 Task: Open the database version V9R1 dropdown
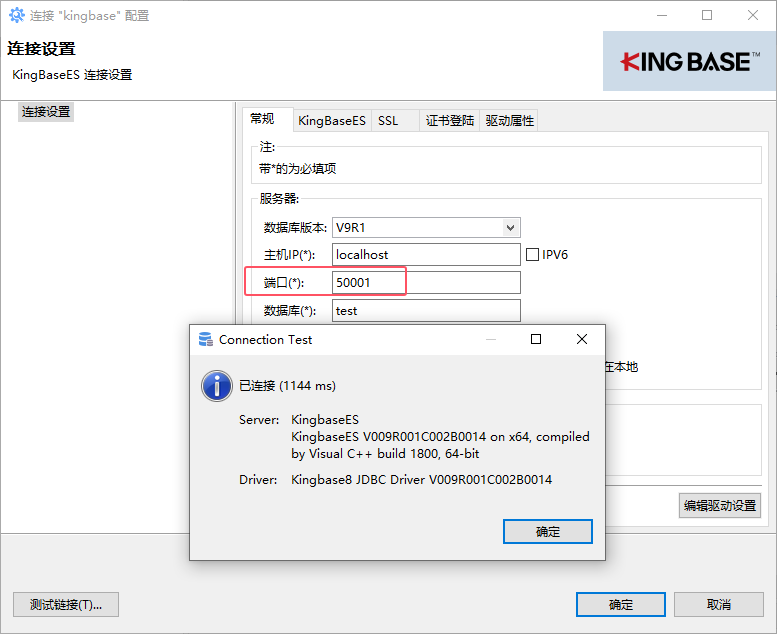[510, 228]
